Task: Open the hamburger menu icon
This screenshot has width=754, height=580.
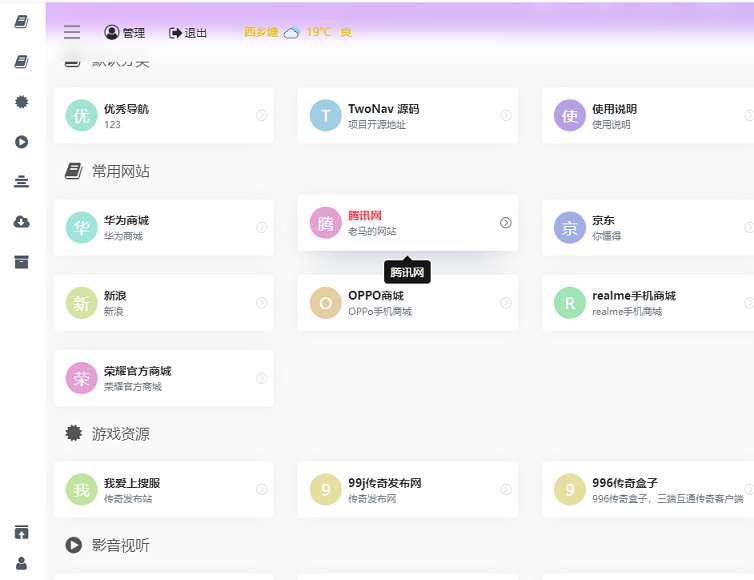Action: pyautogui.click(x=72, y=32)
